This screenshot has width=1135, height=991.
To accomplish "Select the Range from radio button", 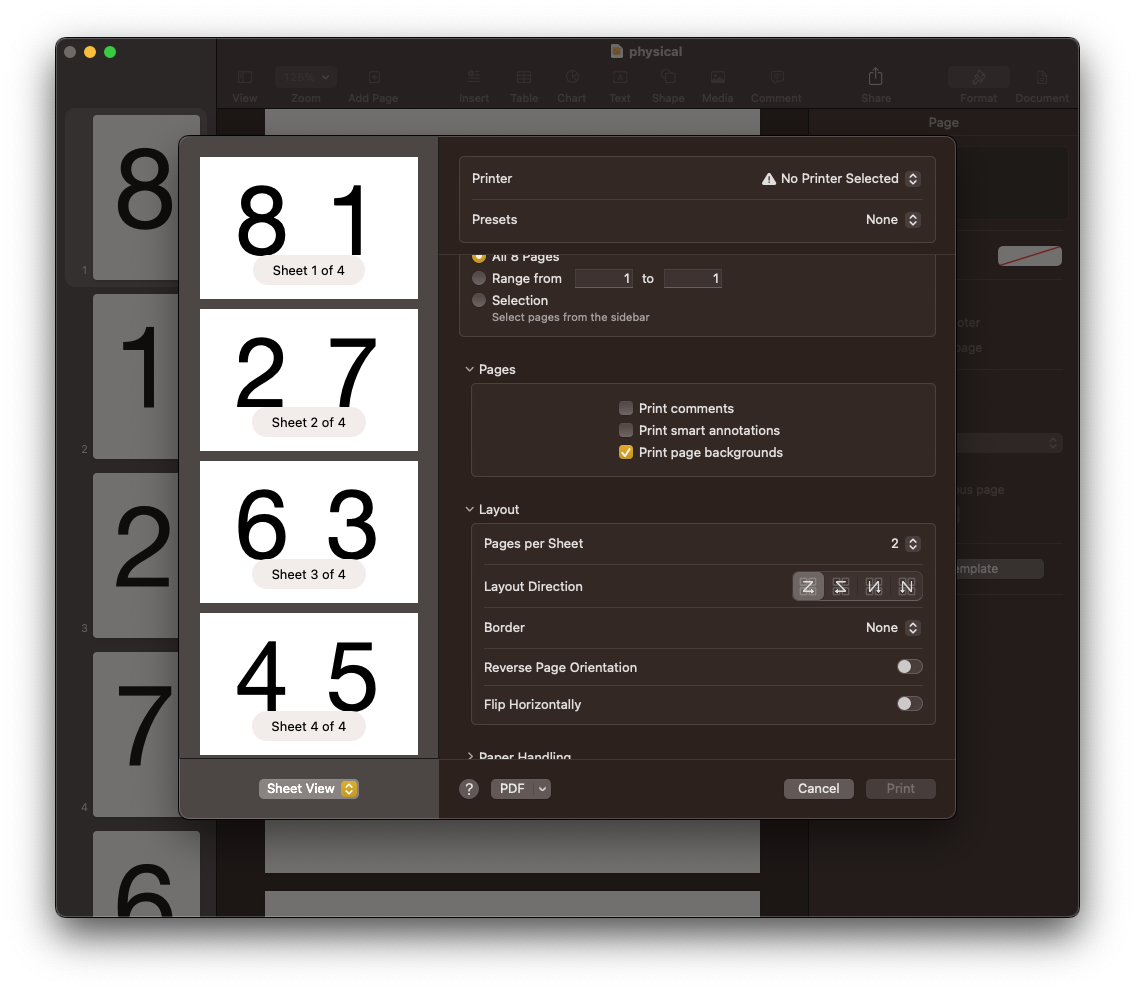I will point(479,279).
